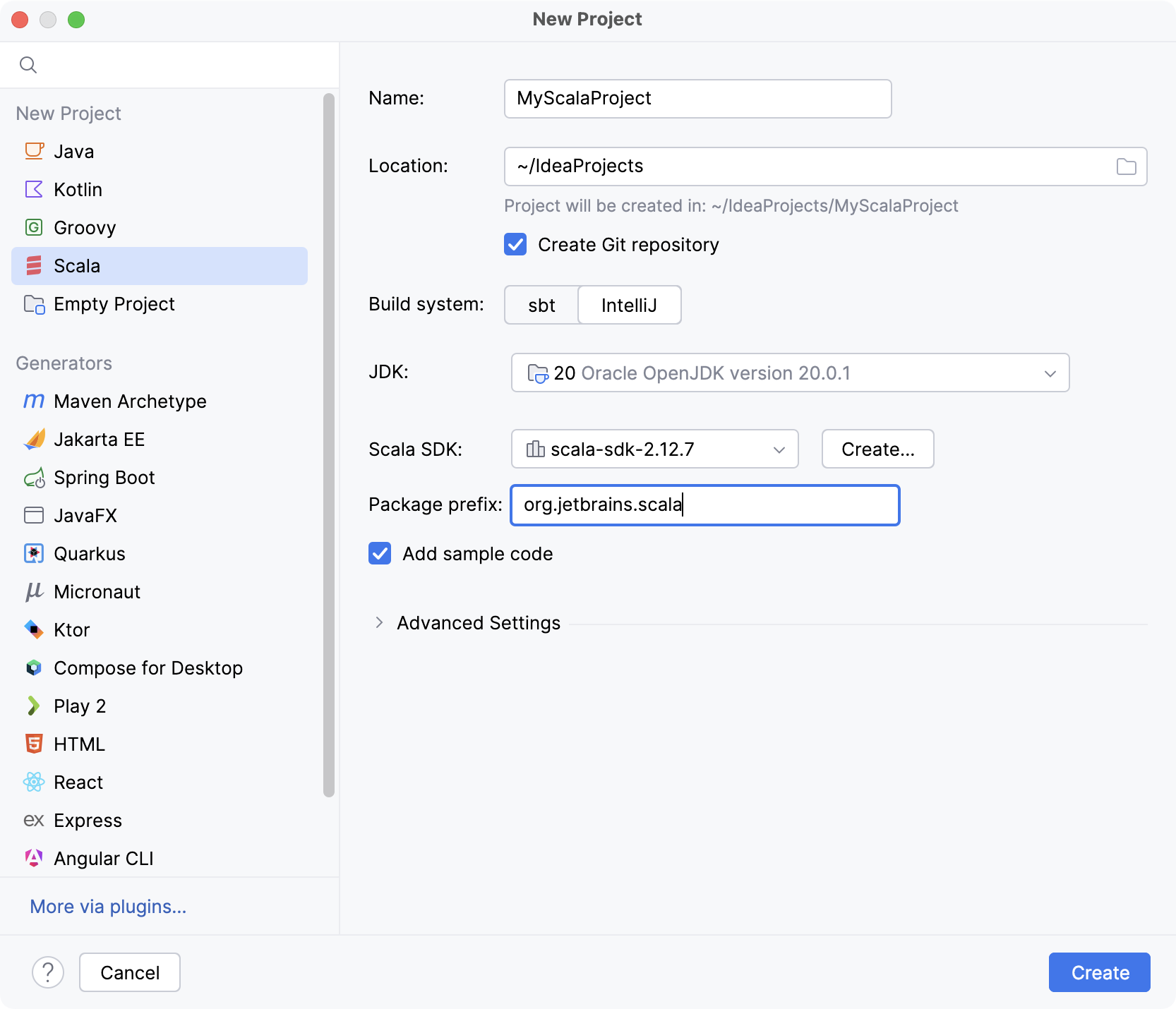Uncheck Create Git repository
The width and height of the screenshot is (1176, 1009).
pos(515,244)
